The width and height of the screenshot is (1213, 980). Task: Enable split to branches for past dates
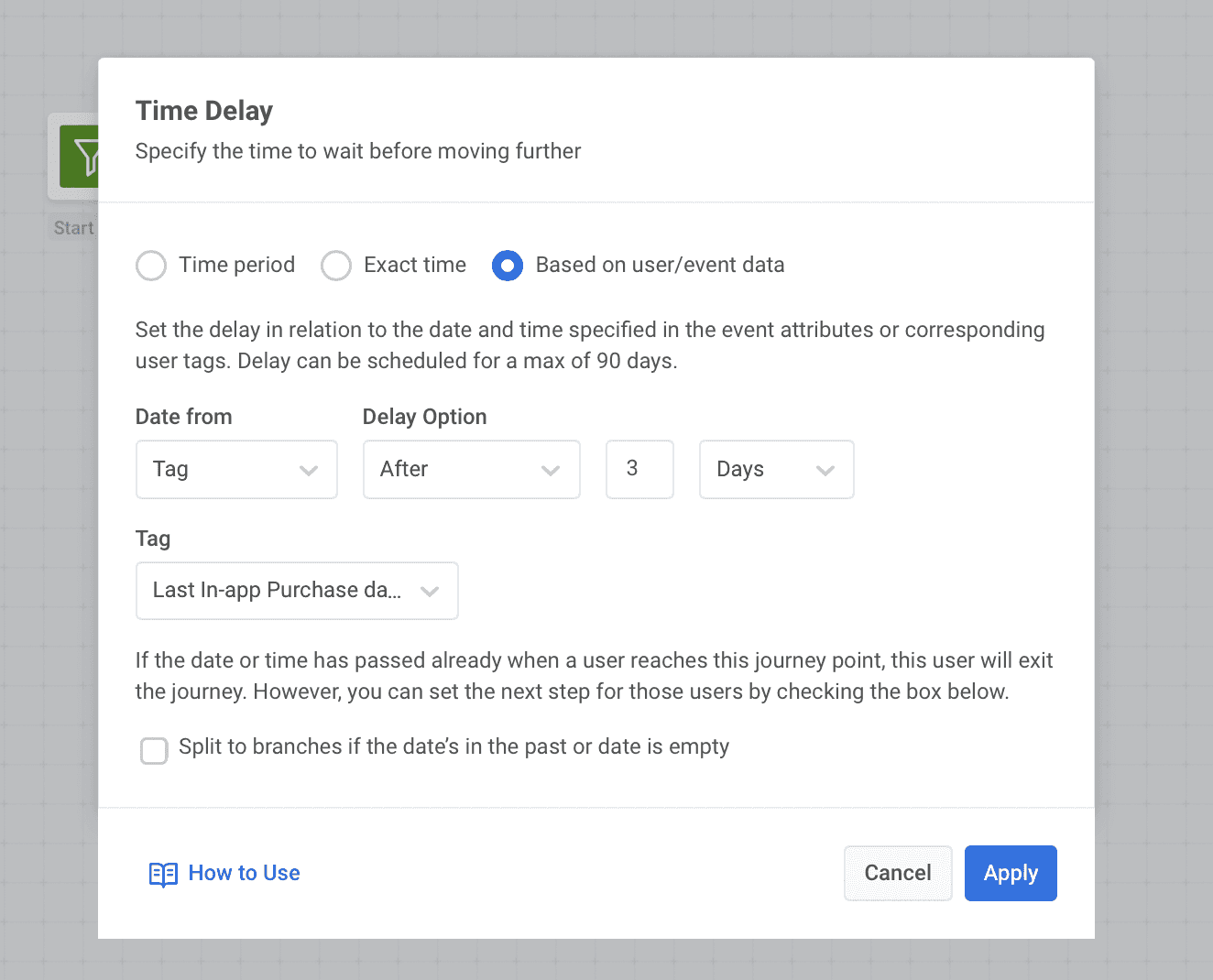click(154, 750)
